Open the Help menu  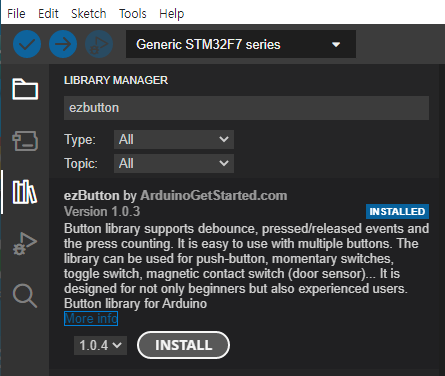pyautogui.click(x=171, y=14)
